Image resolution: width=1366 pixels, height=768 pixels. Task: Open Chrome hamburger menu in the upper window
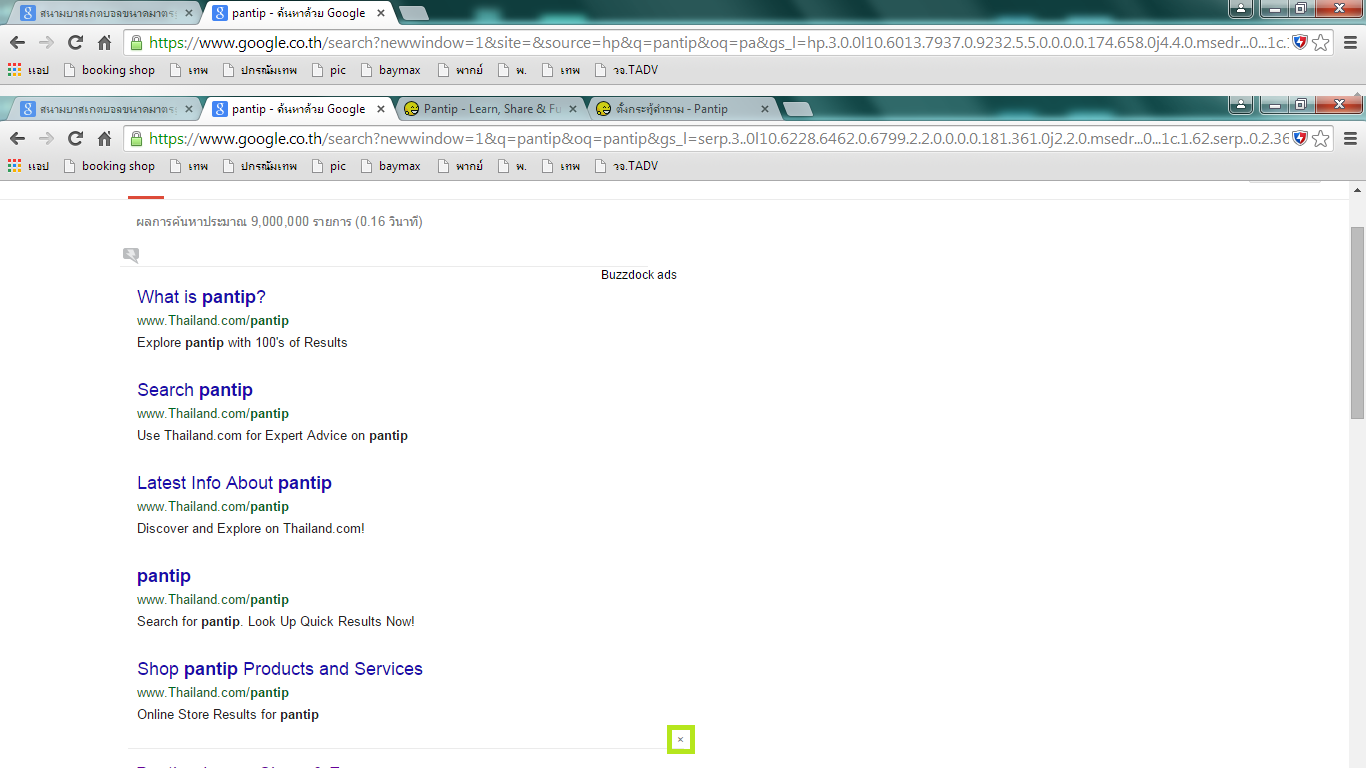coord(1350,43)
